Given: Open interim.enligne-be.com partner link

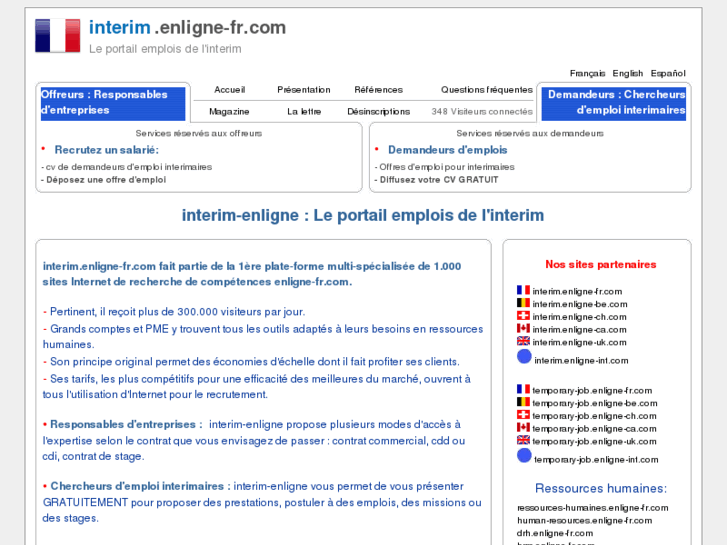Looking at the screenshot, I should [x=580, y=304].
